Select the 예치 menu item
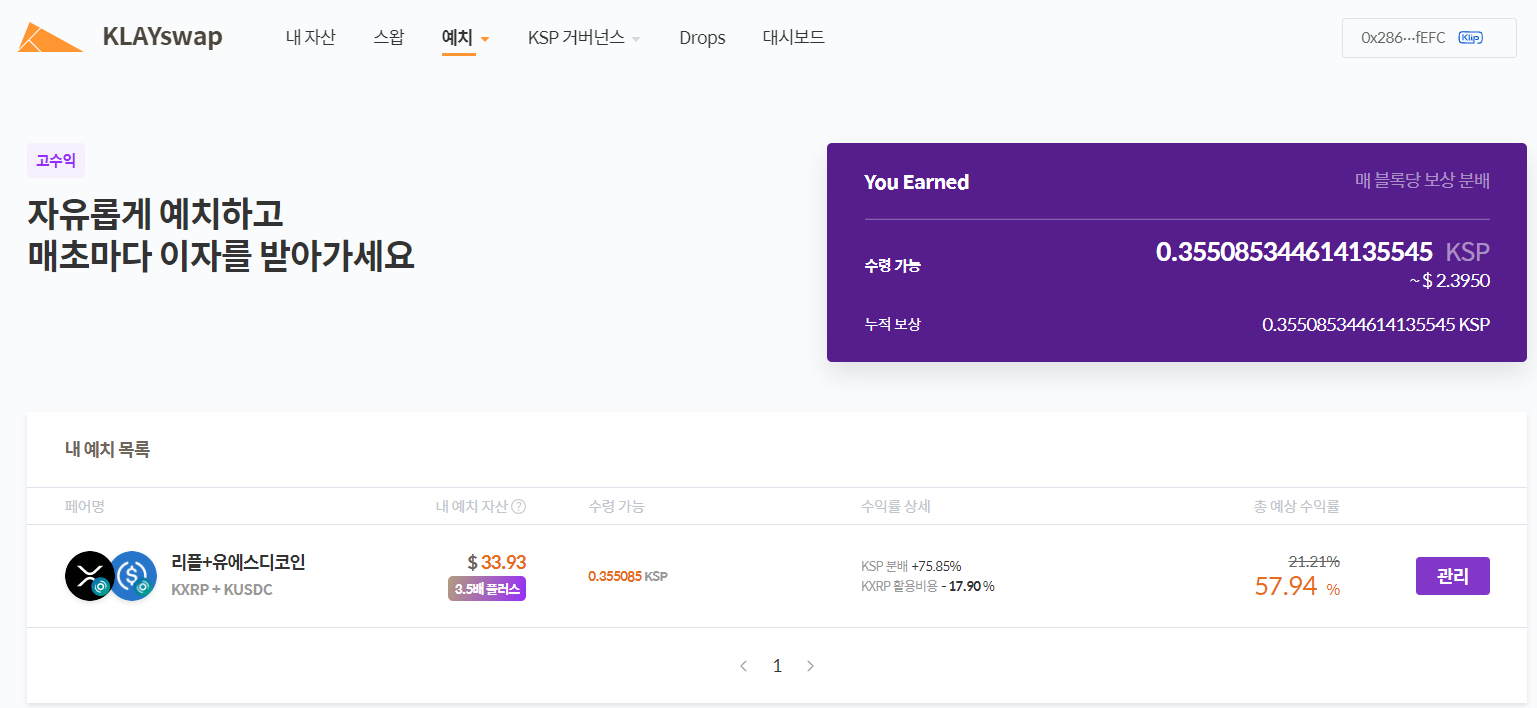 click(457, 38)
